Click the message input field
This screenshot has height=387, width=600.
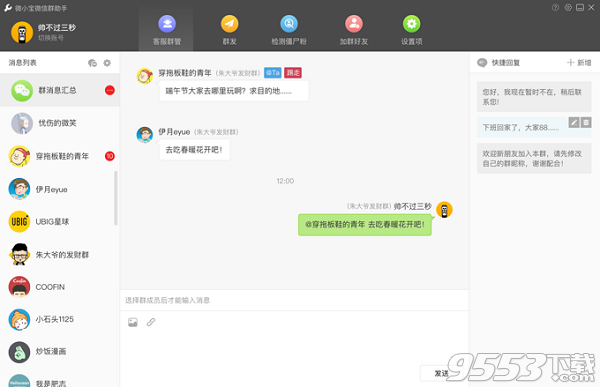pos(295,300)
